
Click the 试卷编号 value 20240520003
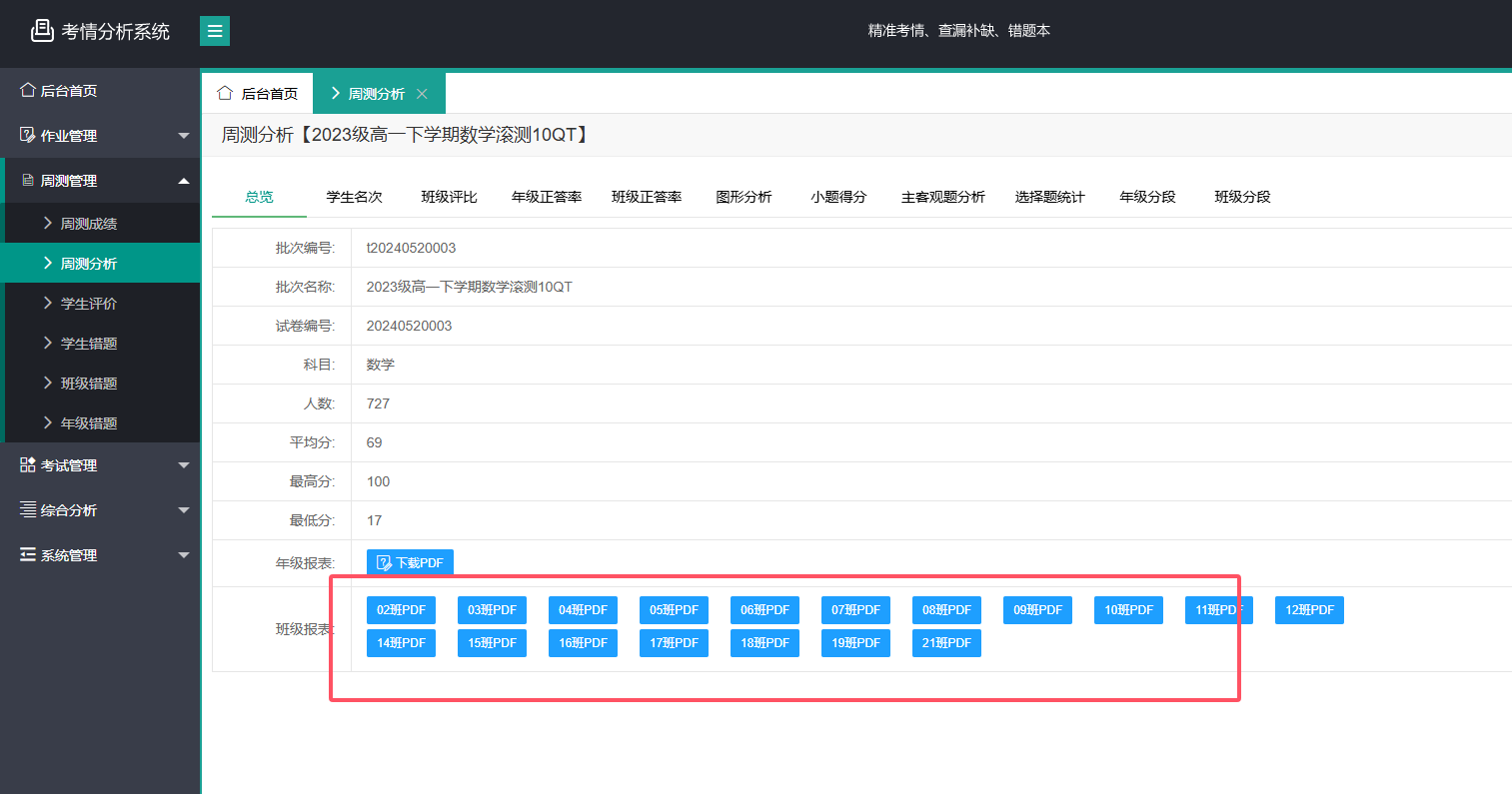409,326
